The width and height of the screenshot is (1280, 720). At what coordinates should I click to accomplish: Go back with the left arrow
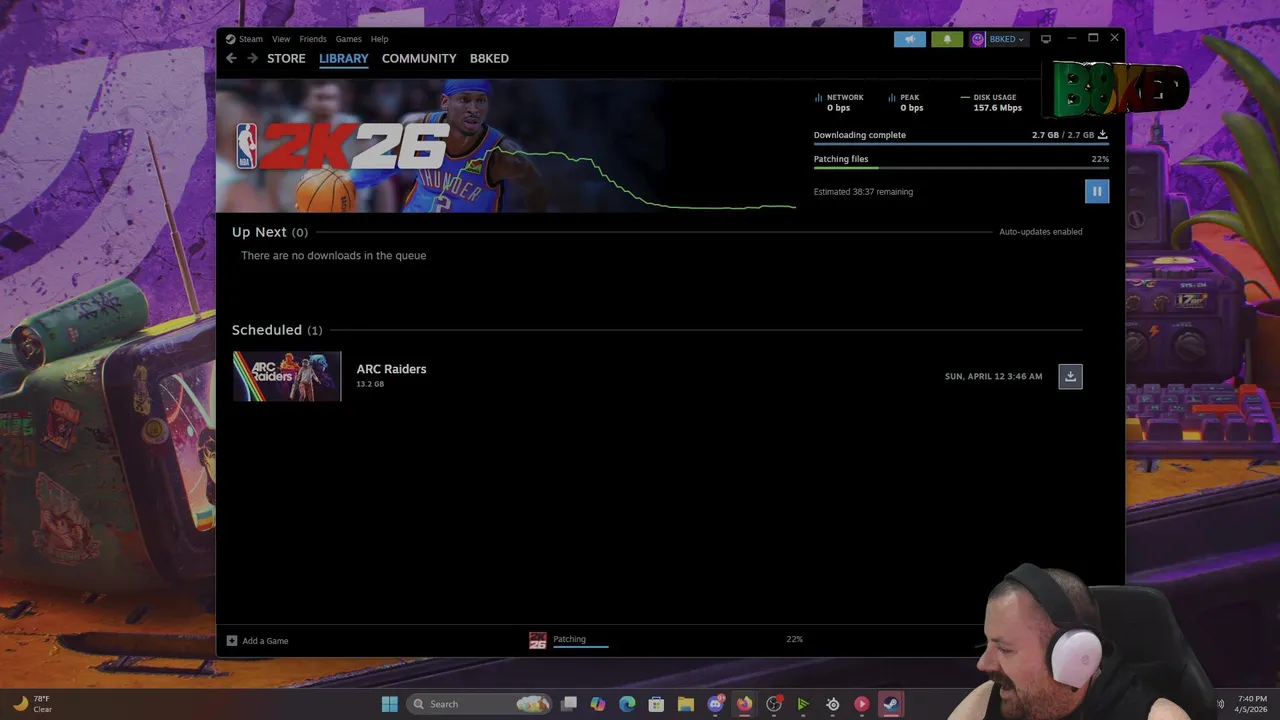click(231, 58)
